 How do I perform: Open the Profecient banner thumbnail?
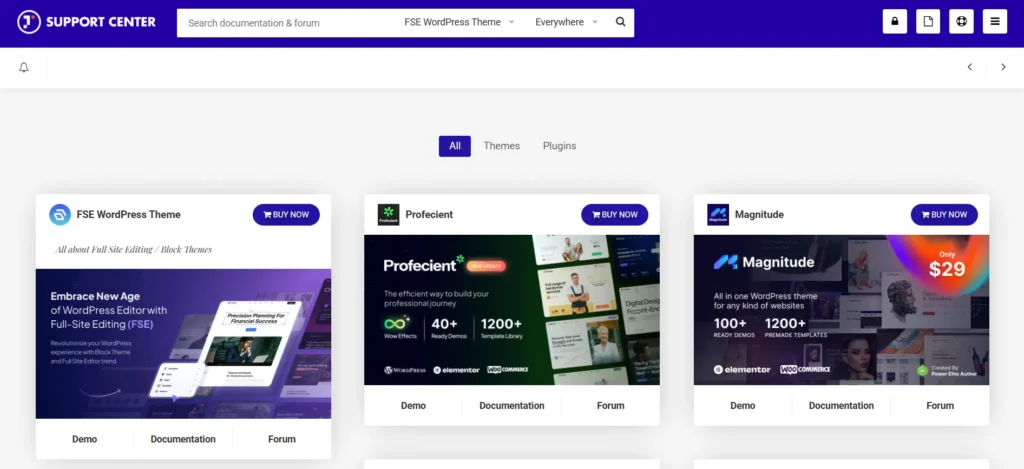[x=512, y=310]
